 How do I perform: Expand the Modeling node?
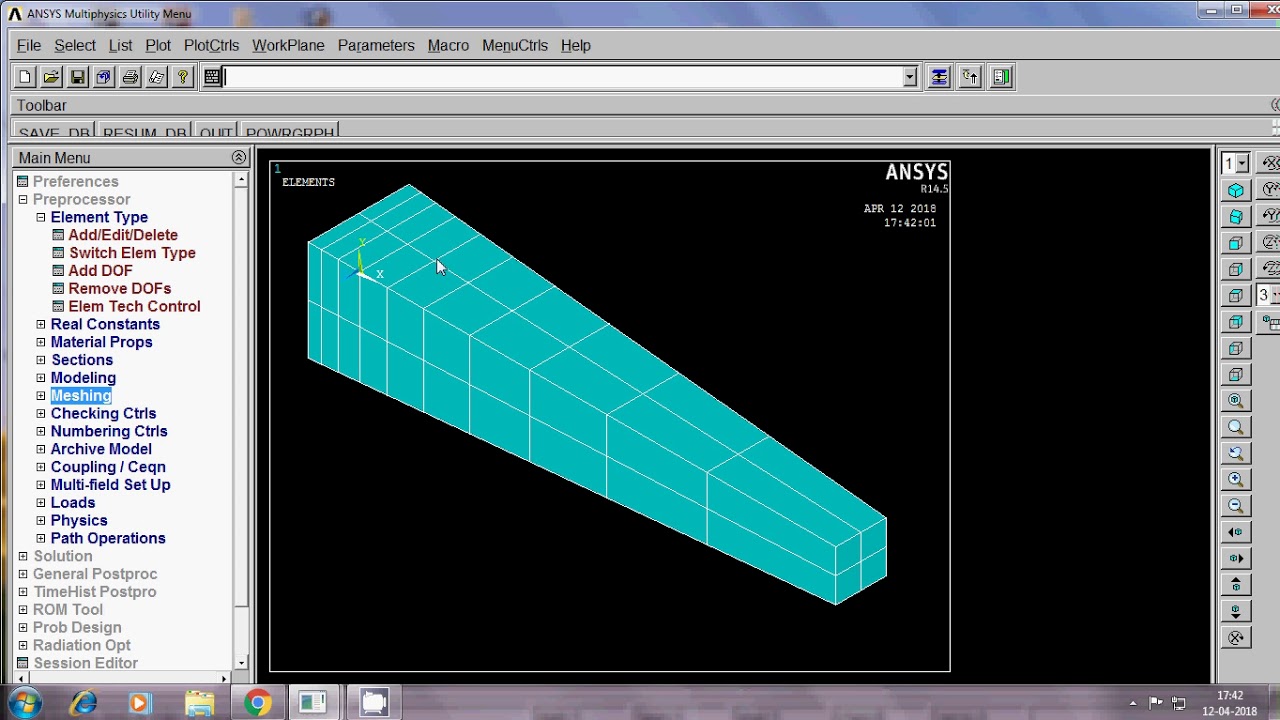click(40, 378)
